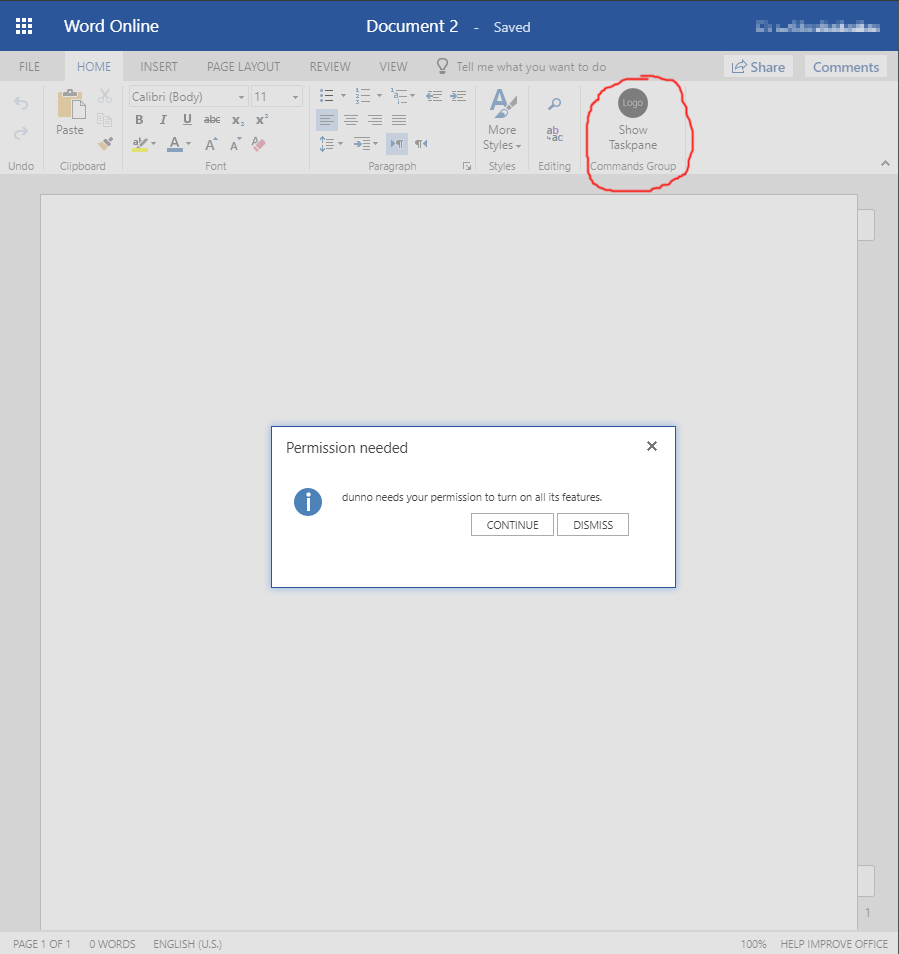Justify the paragraph text
Screen dimensions: 899x954
point(399,120)
